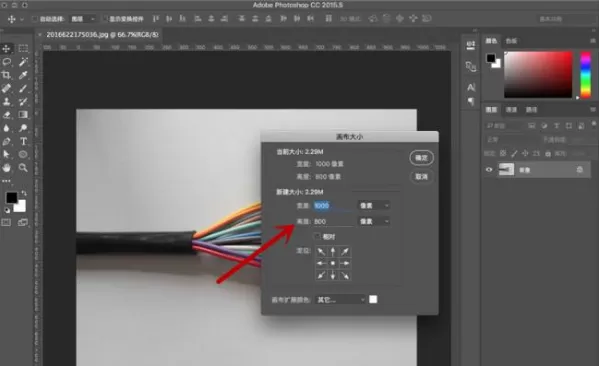Click the Auto-Align Layers icon in options bar
The image size is (599, 366).
[328, 18]
